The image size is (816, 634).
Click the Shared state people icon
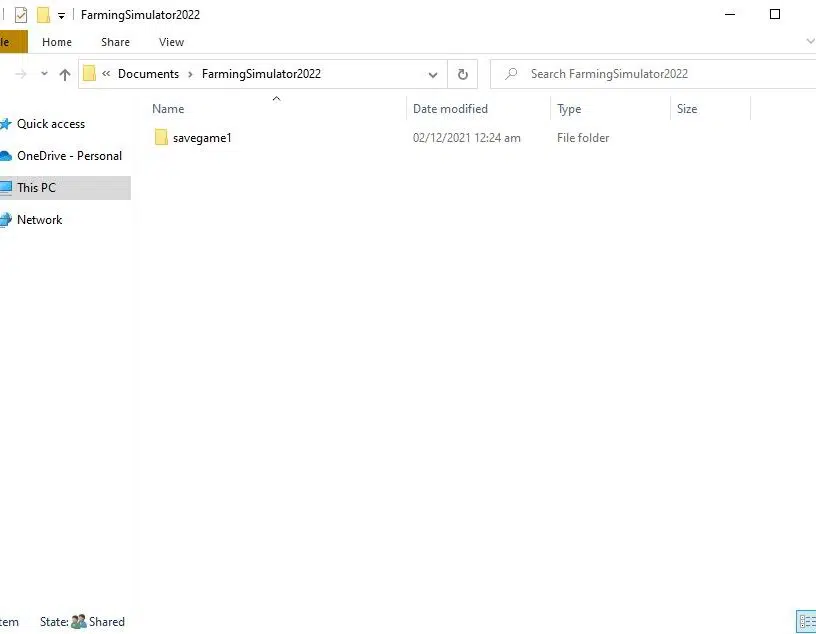pyautogui.click(x=79, y=622)
